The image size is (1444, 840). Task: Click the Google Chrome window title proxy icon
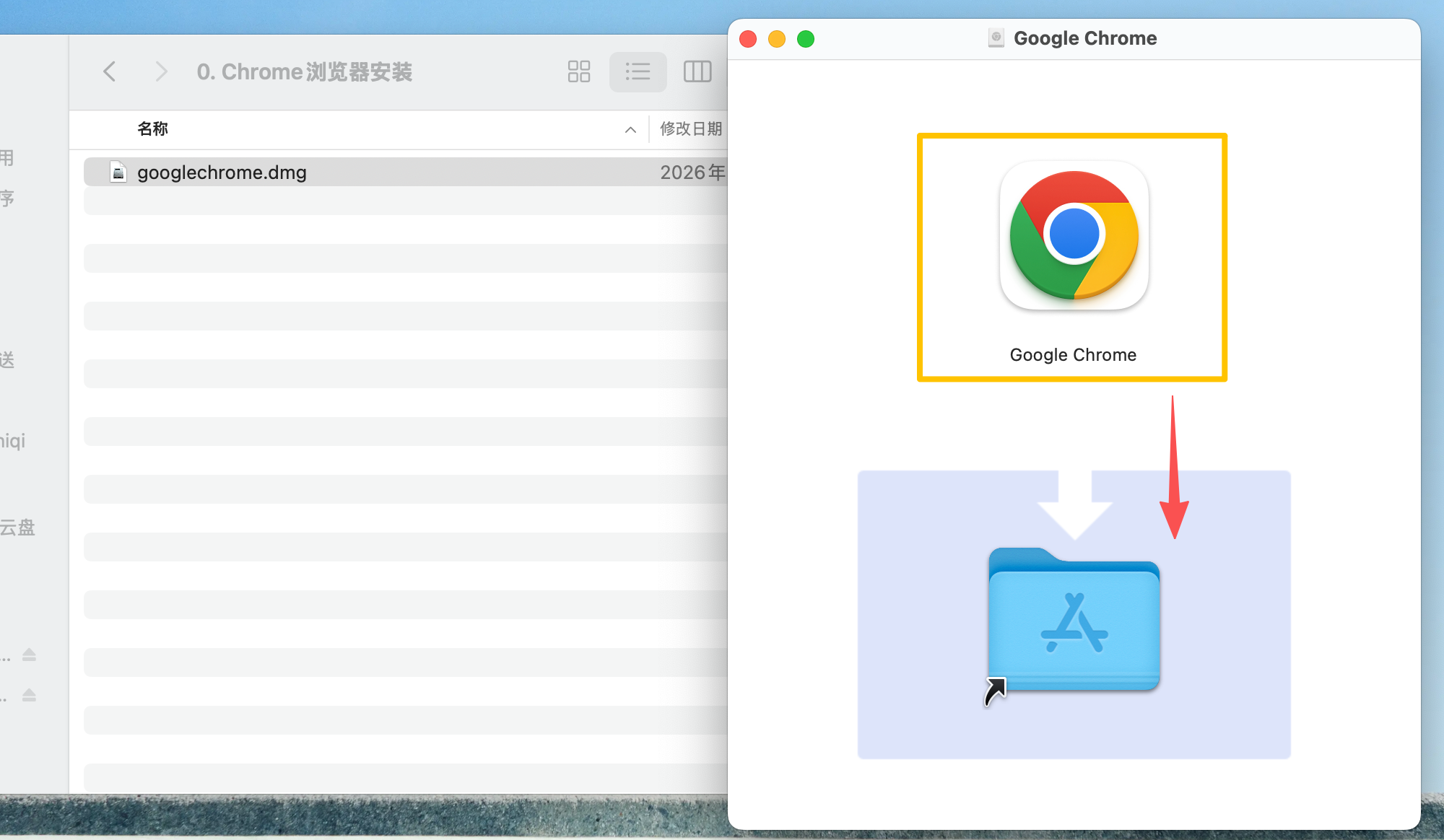996,38
